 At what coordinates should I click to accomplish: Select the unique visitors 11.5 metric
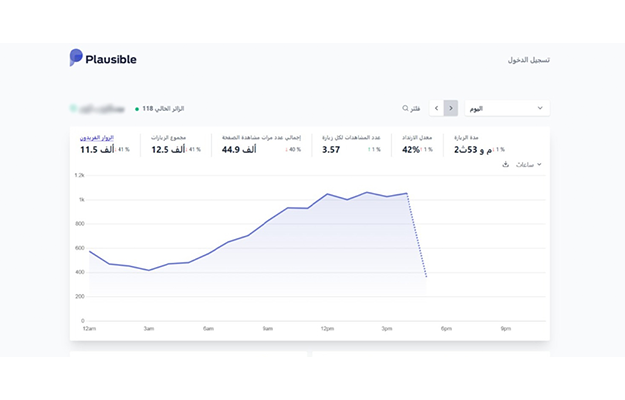[105, 144]
